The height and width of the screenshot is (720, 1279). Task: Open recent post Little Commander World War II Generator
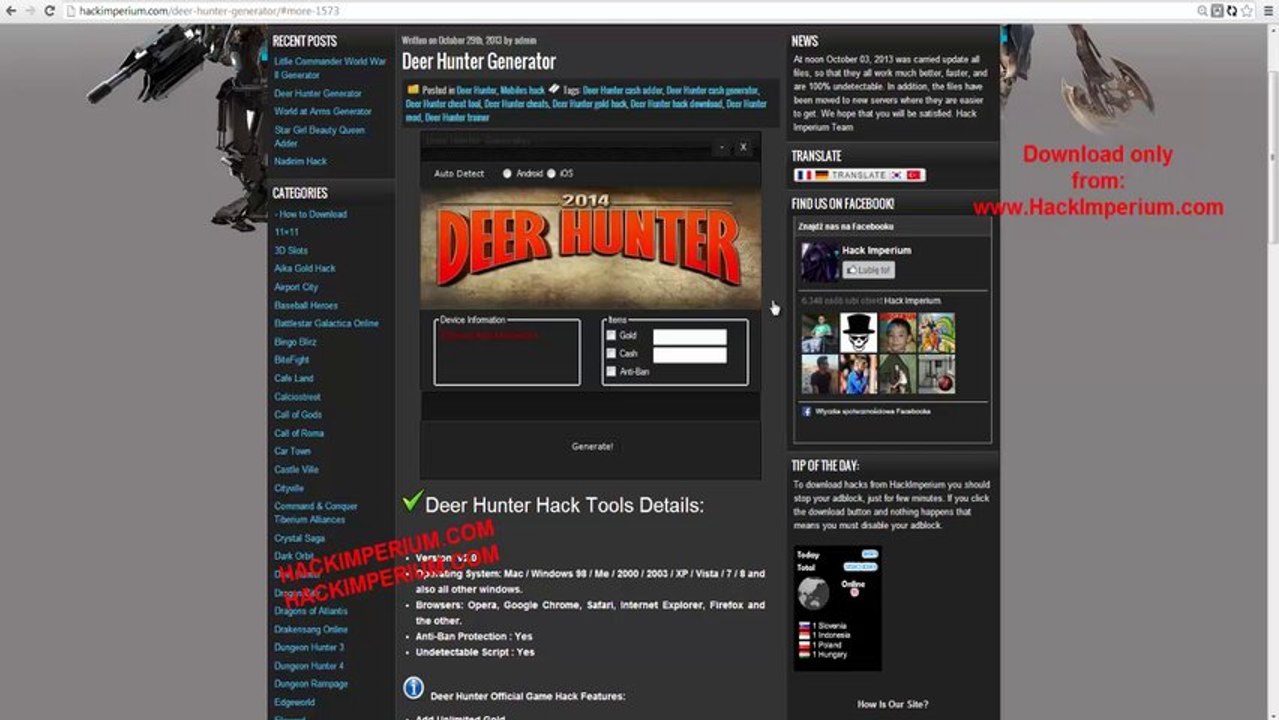(x=330, y=68)
